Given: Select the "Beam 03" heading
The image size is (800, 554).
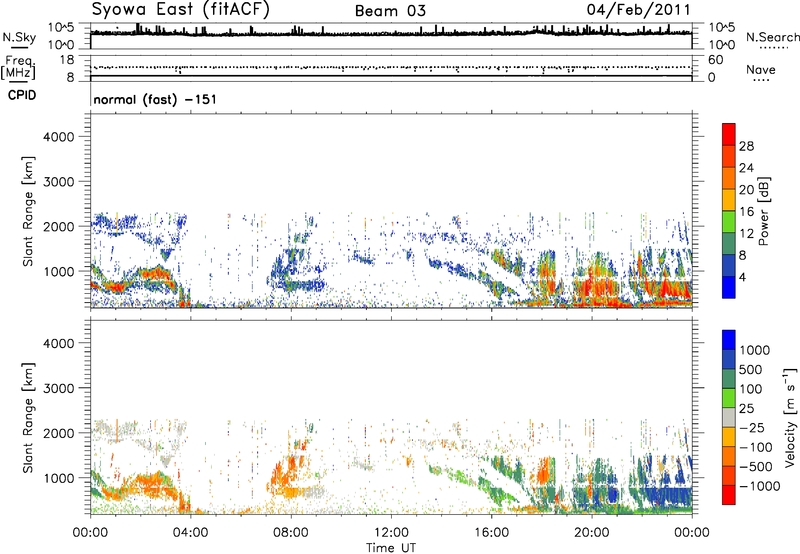Looking at the screenshot, I should 390,11.
